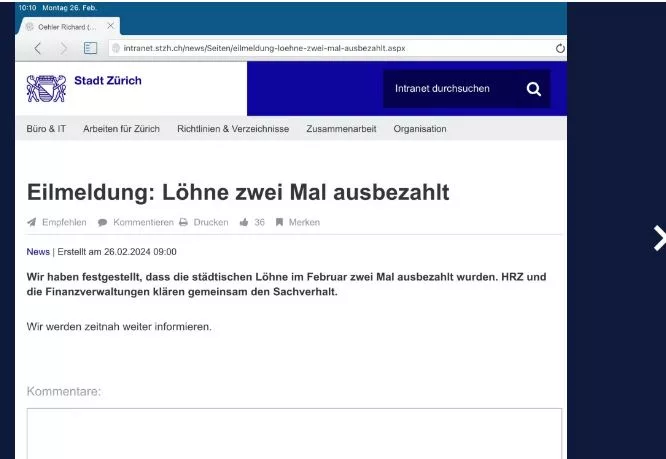The image size is (666, 459).
Task: Click into the Kommentare text box
Action: point(294,433)
